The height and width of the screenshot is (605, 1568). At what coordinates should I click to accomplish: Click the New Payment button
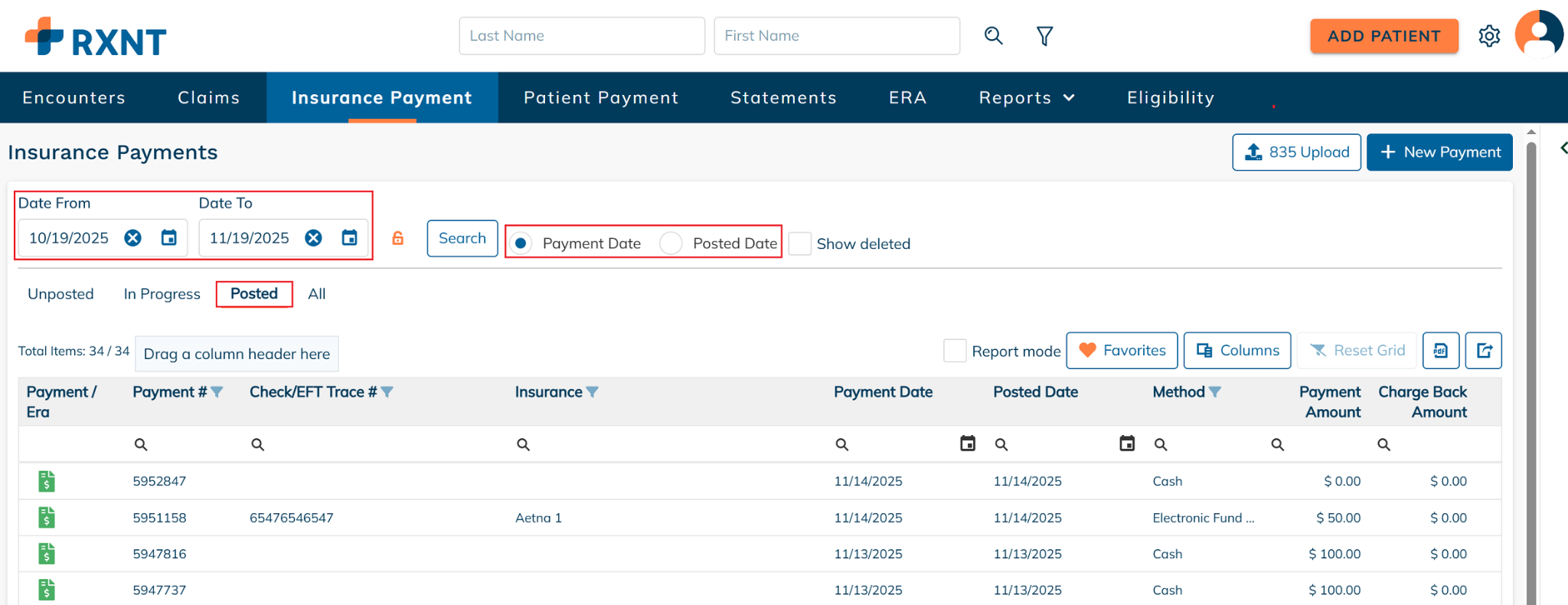click(1439, 152)
